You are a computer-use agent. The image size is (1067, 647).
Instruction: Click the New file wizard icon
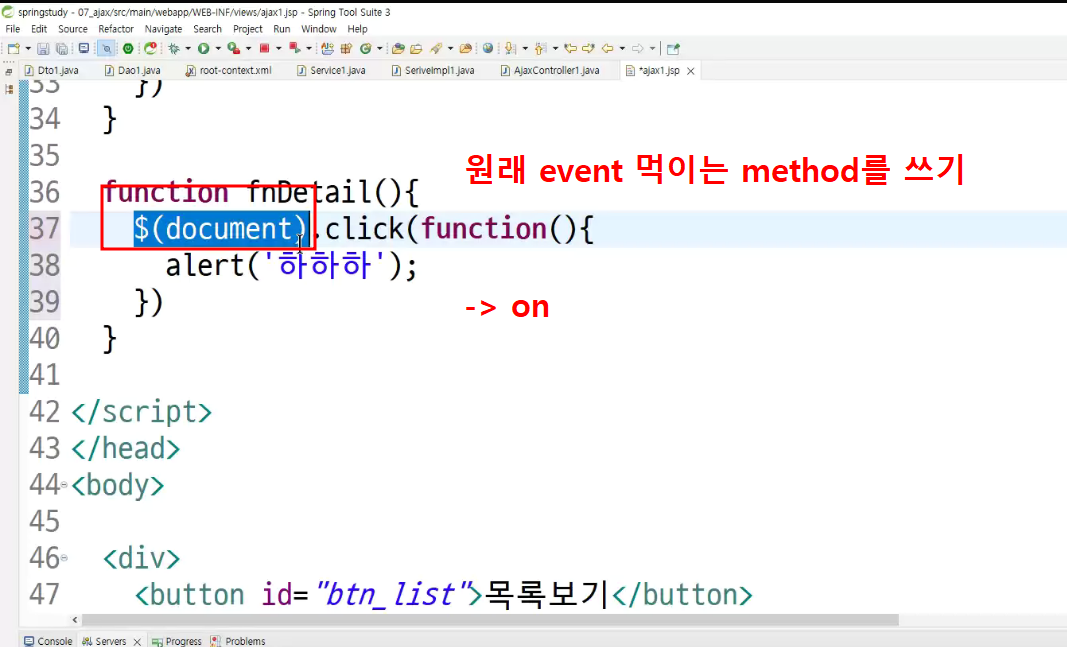(13, 48)
